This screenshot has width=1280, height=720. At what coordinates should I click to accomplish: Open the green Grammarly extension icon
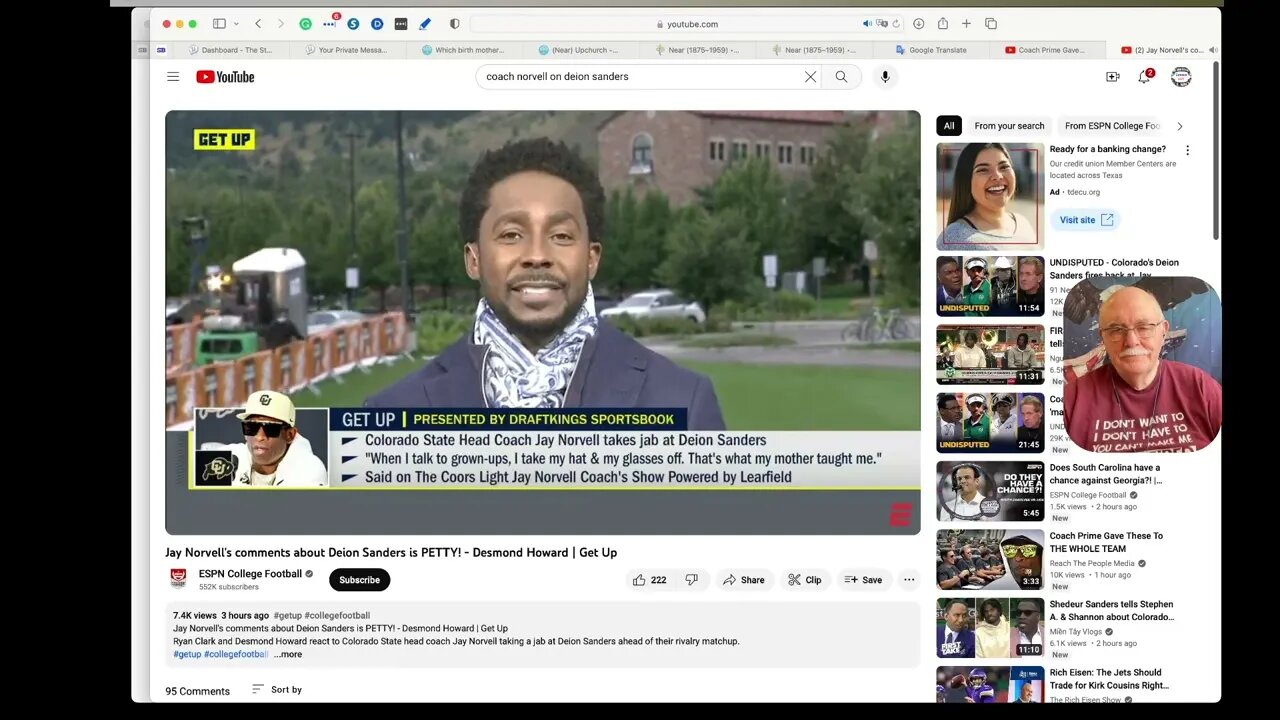tap(306, 24)
